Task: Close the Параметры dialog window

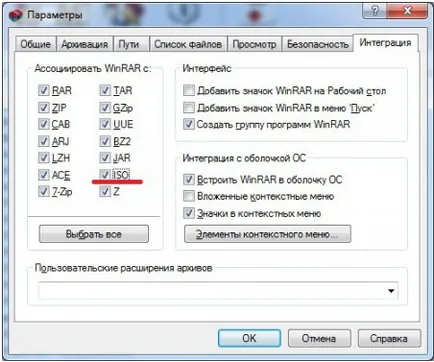Action: pyautogui.click(x=407, y=11)
